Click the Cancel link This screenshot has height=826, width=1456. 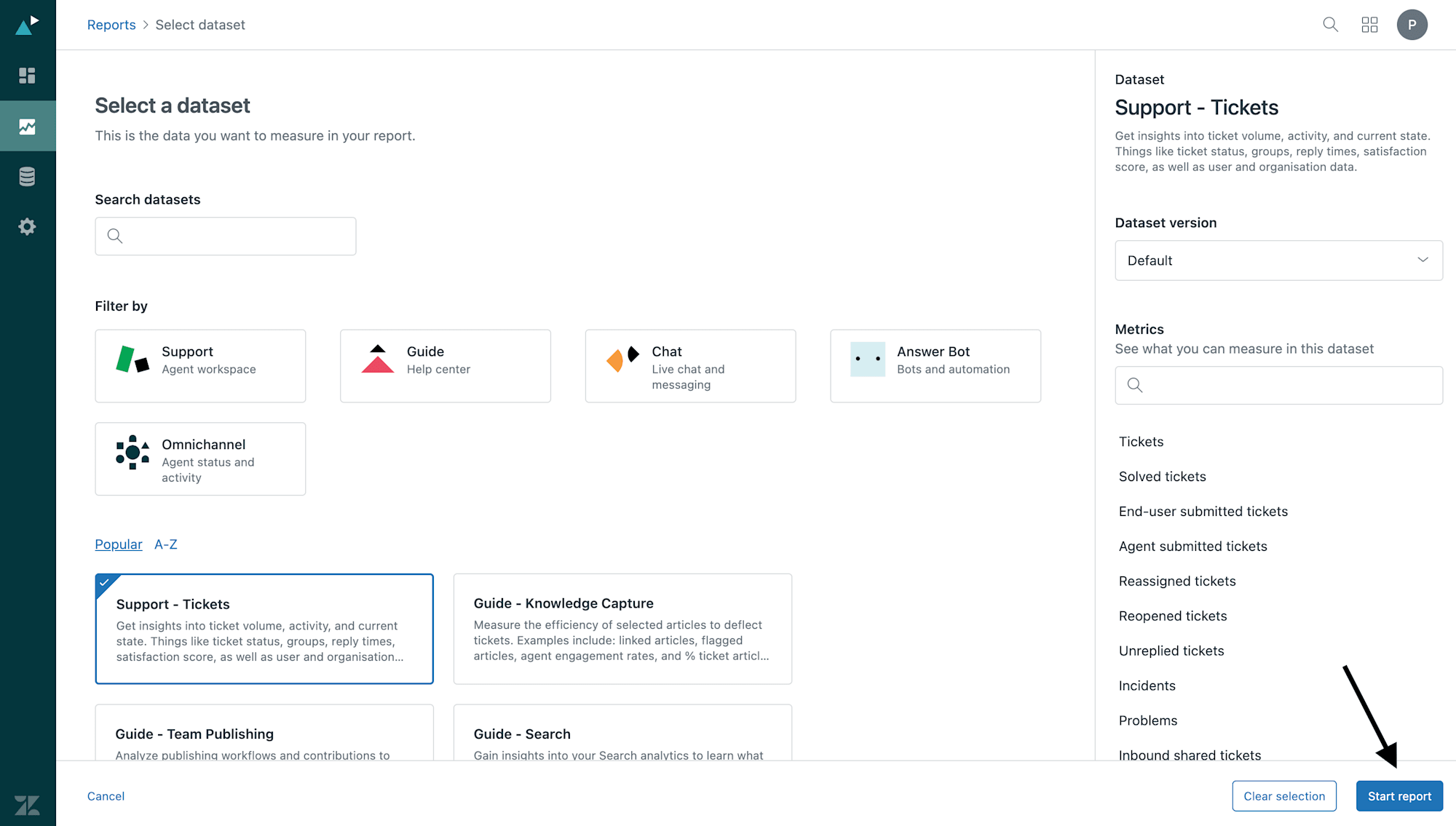105,795
